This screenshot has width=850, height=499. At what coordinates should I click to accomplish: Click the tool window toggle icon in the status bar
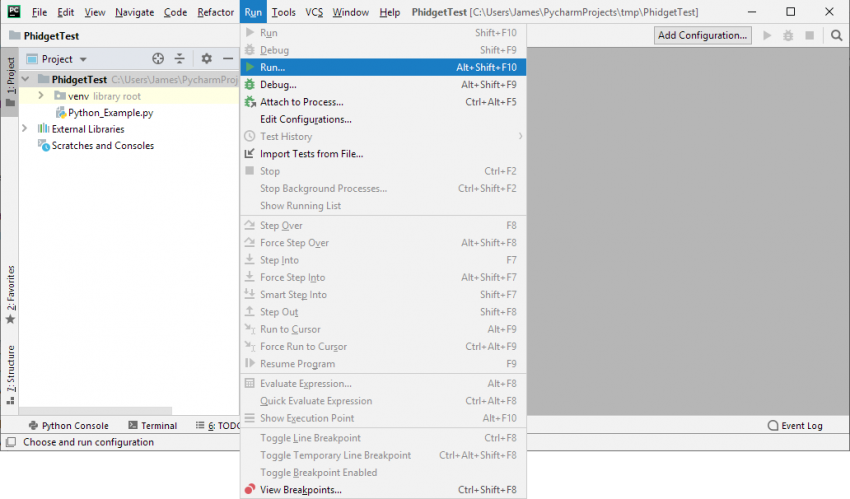[10, 442]
